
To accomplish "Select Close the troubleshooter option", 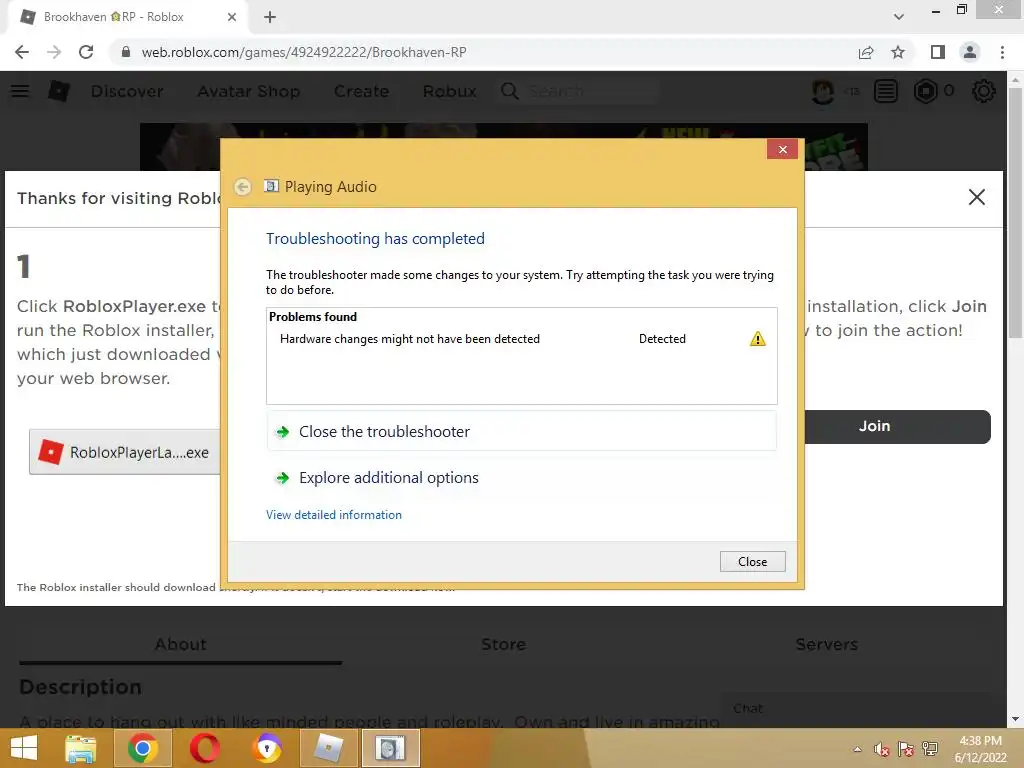I will tap(521, 432).
